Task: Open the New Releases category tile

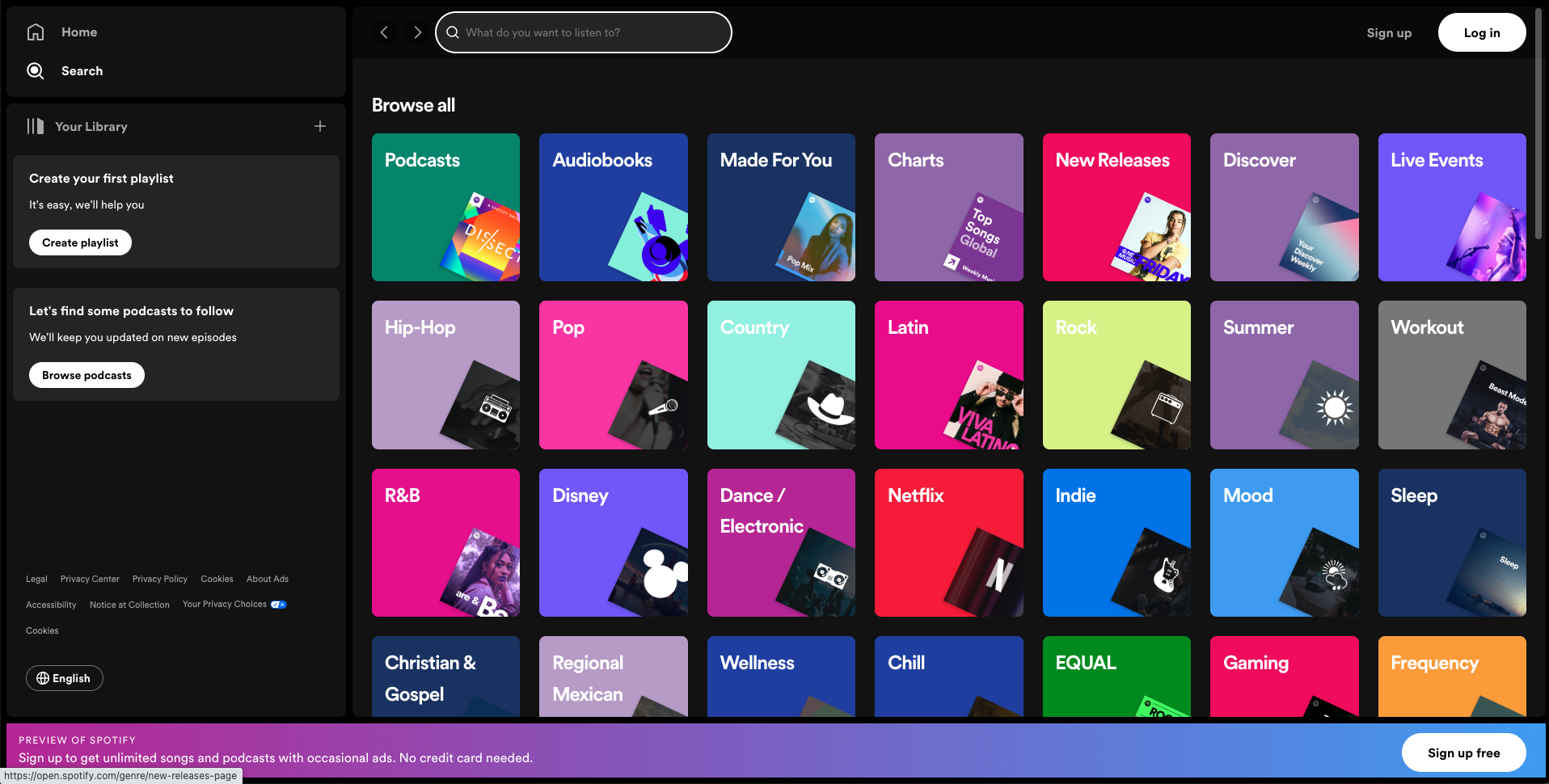Action: pyautogui.click(x=1116, y=207)
